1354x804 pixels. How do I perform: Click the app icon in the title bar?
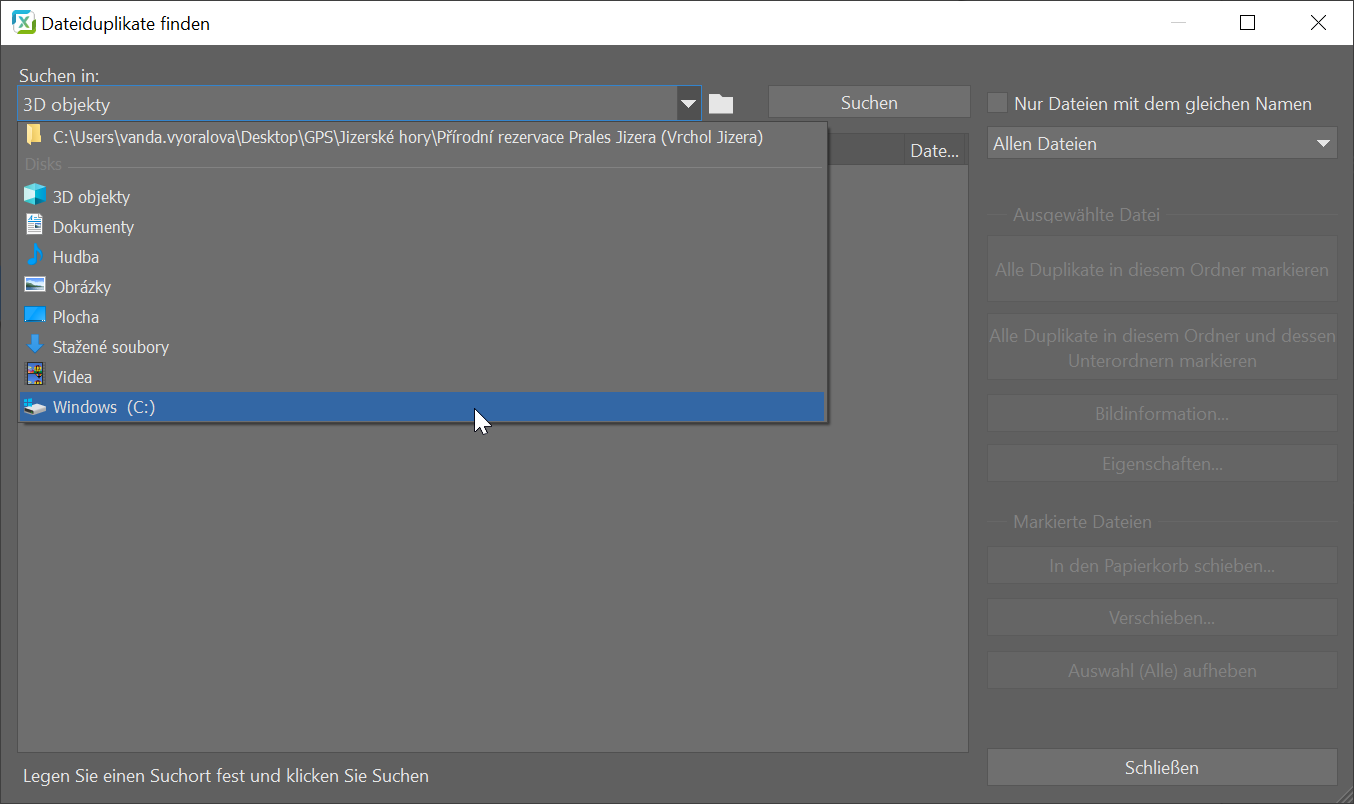pyautogui.click(x=22, y=23)
